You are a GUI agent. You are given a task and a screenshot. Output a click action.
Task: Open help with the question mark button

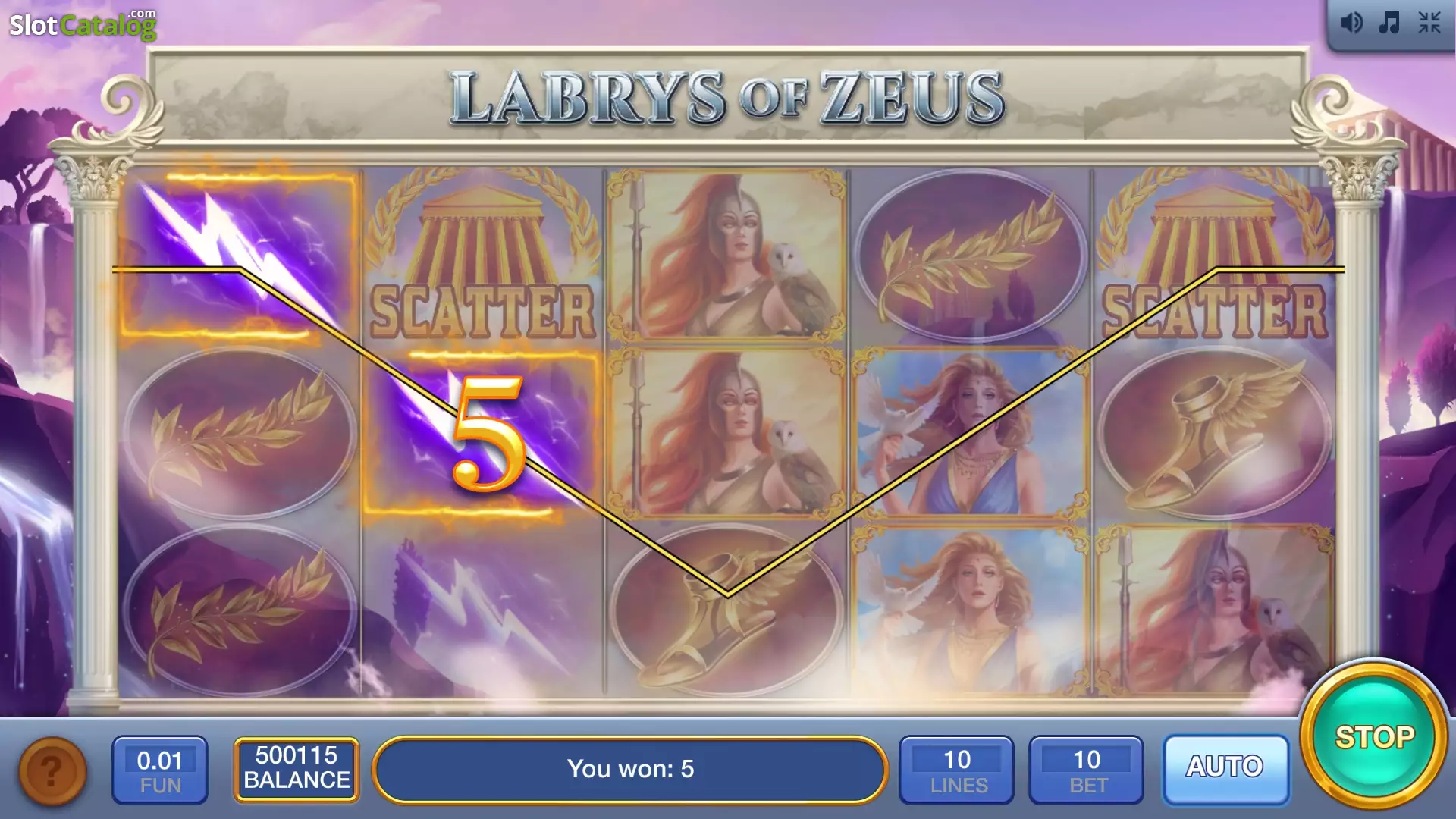click(52, 771)
